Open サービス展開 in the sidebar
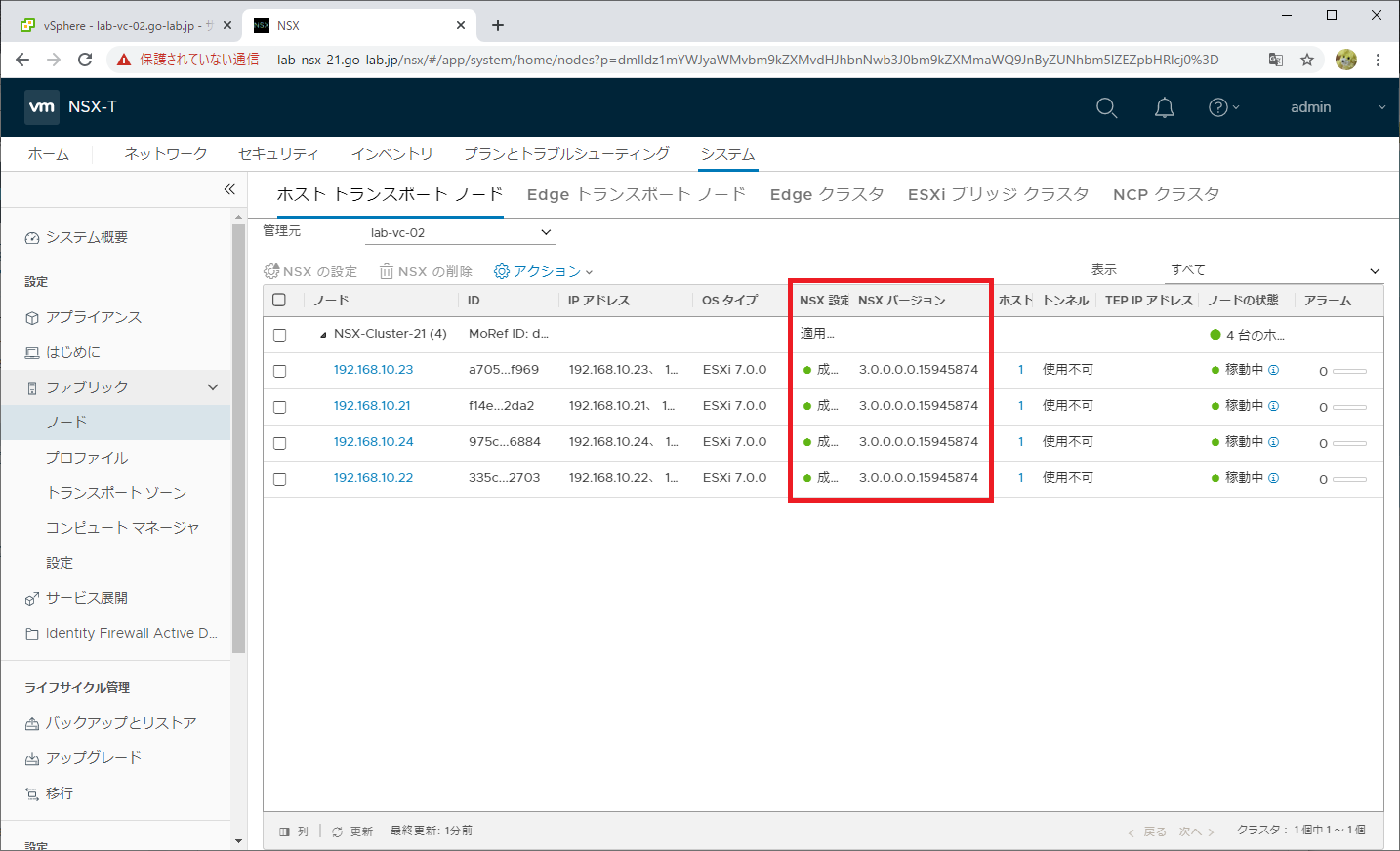Viewport: 1400px width, 851px height. coord(87,598)
